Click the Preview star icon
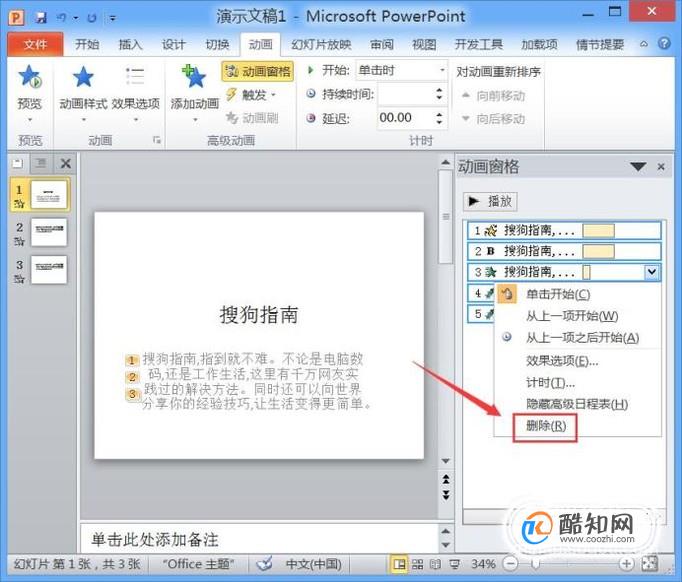 [29, 77]
